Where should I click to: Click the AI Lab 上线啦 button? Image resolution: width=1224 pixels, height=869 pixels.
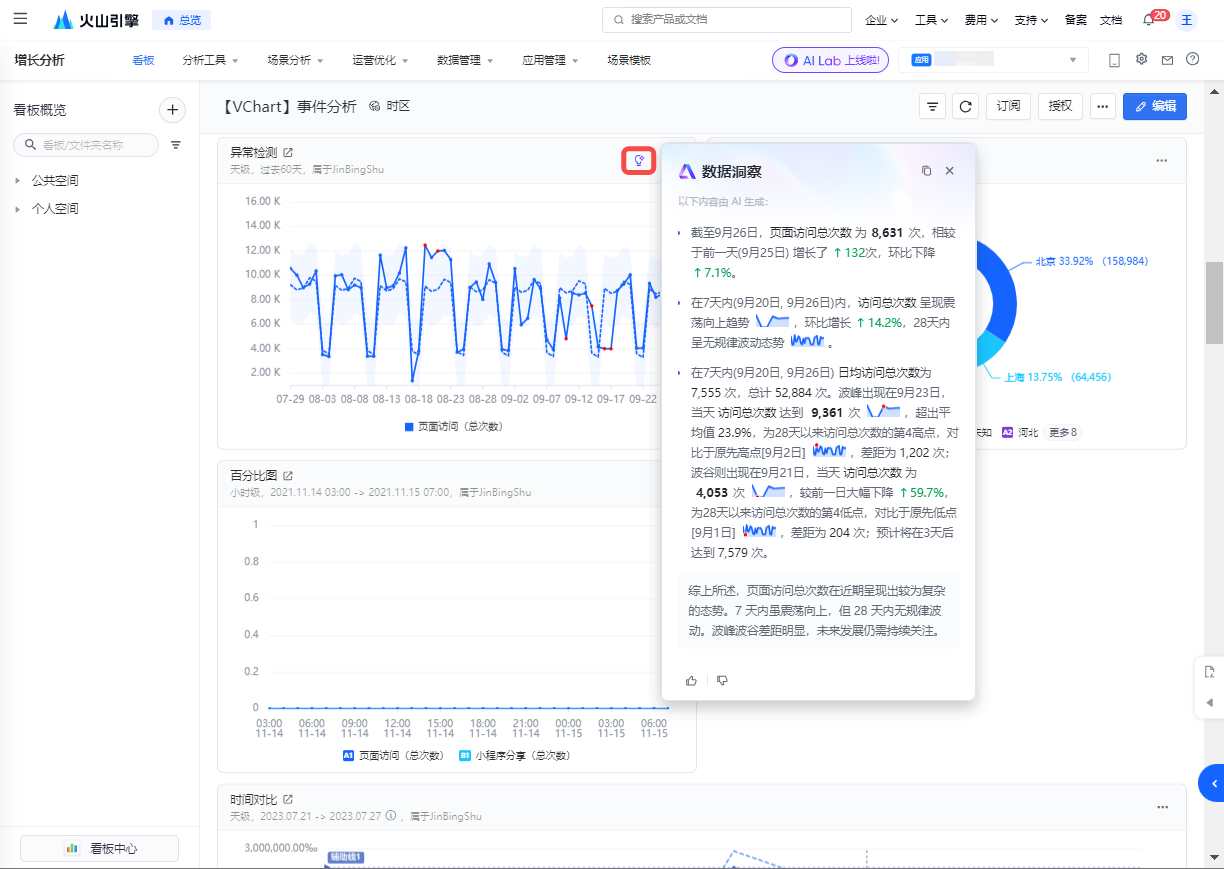830,60
